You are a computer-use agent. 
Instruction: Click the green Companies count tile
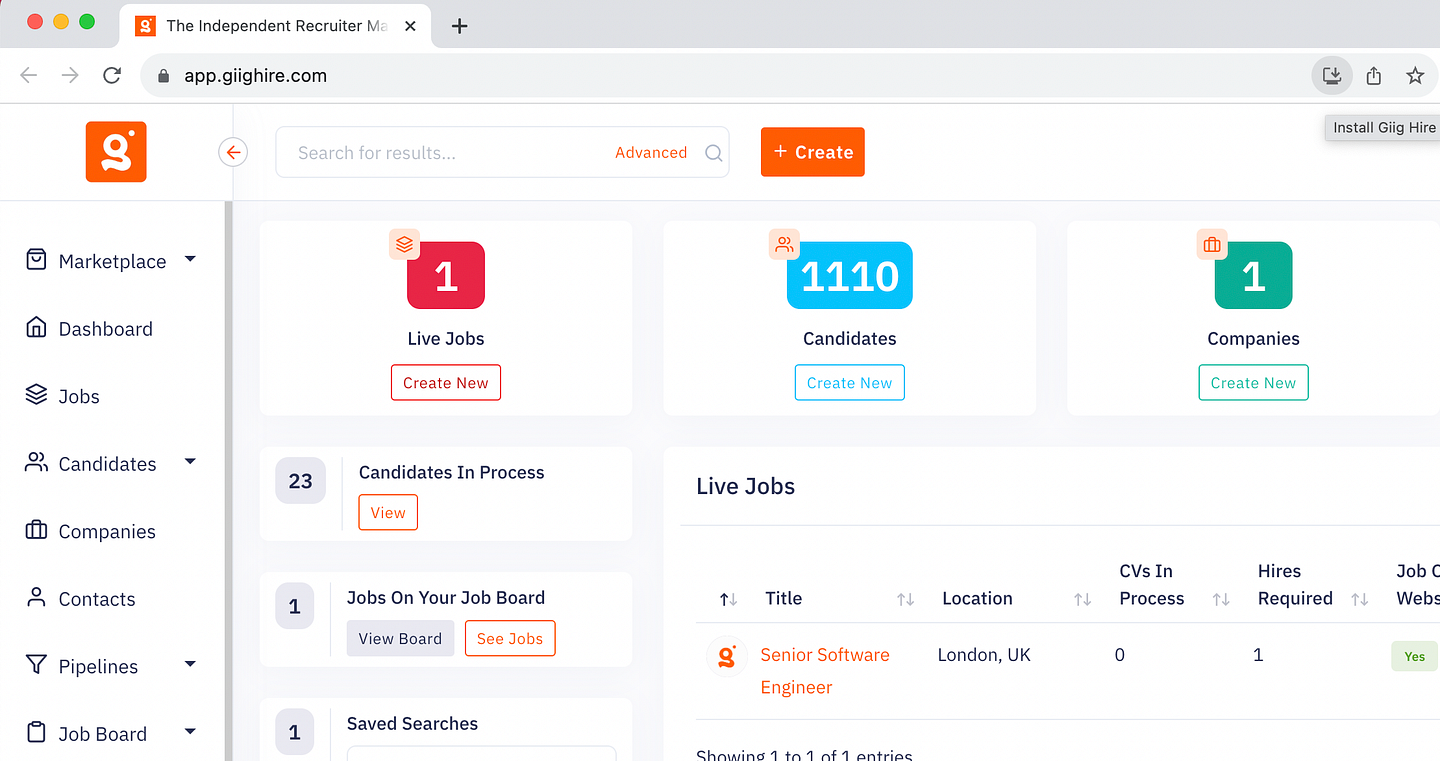click(x=1253, y=275)
